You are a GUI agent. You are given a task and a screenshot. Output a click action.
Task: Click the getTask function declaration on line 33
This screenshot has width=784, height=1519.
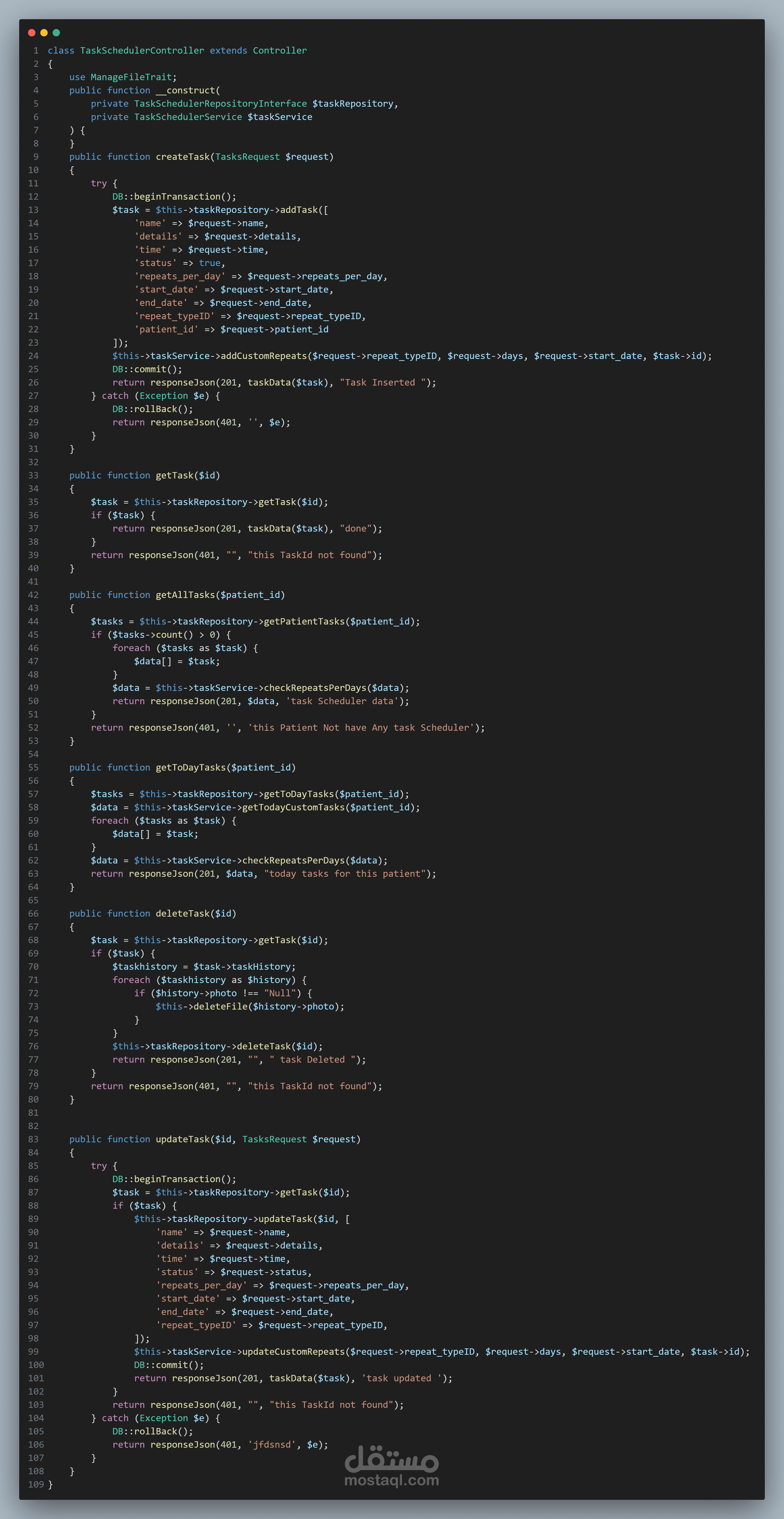point(174,475)
